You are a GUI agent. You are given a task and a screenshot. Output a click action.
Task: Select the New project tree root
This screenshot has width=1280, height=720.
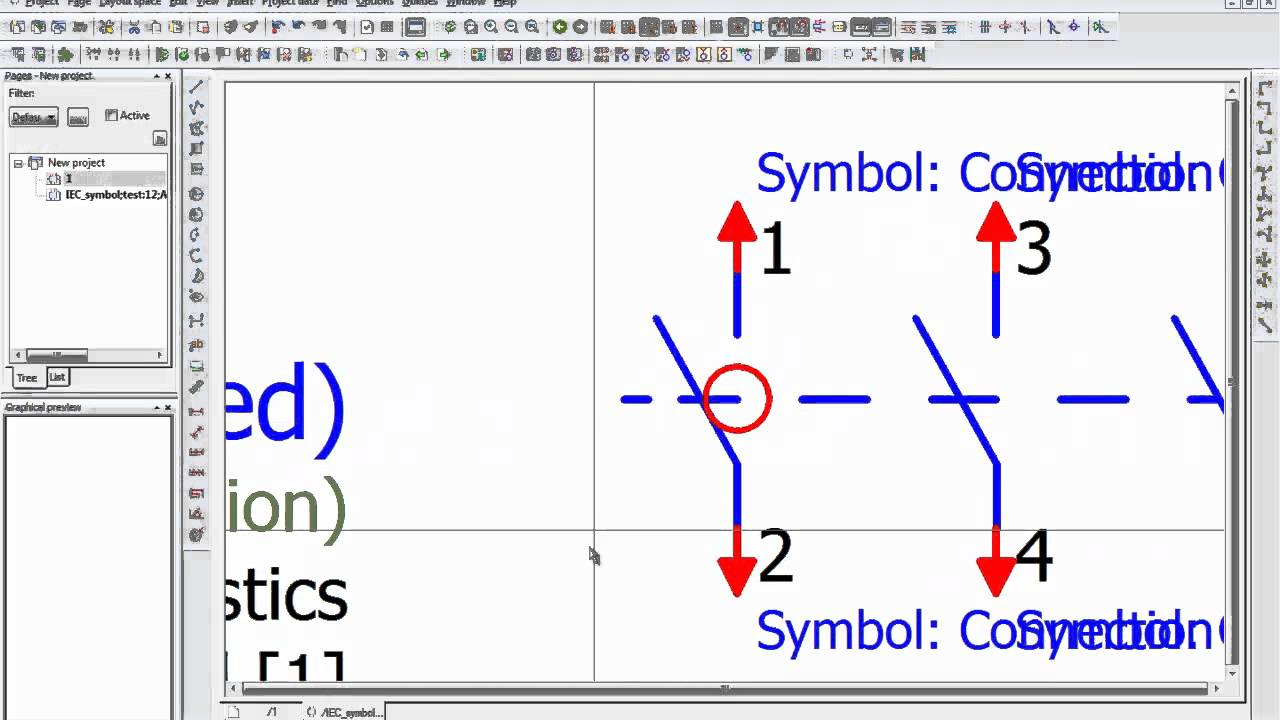tap(76, 163)
